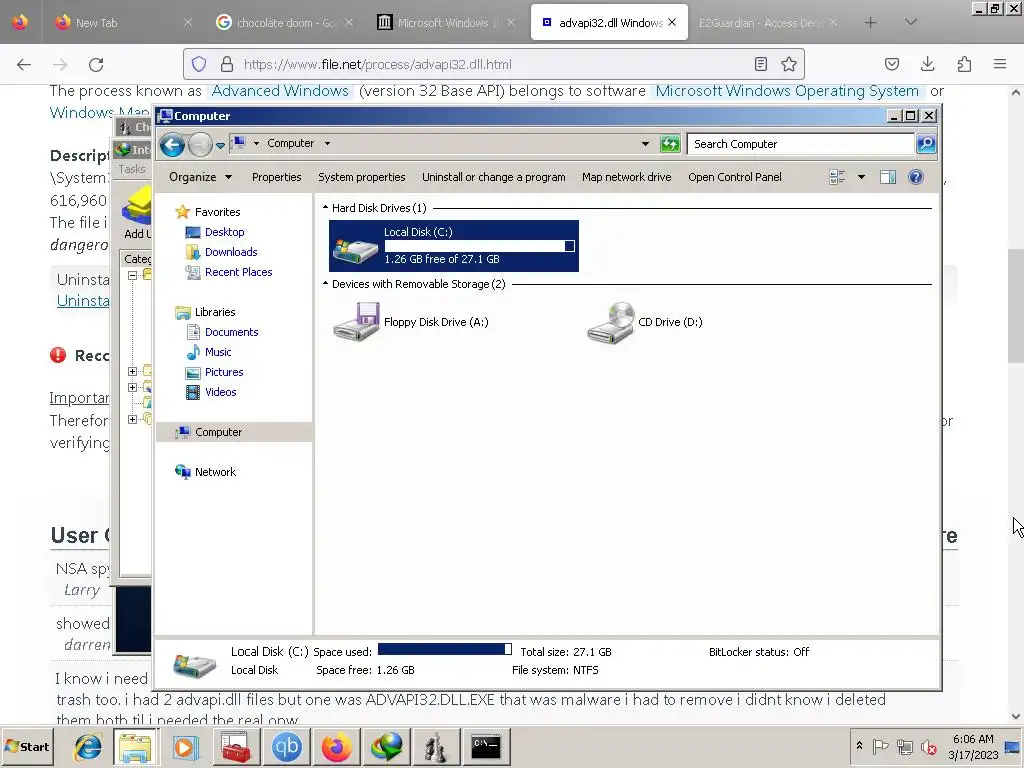The height and width of the screenshot is (768, 1024).
Task: Collapse the Hard Disk Drives group
Action: (x=326, y=208)
